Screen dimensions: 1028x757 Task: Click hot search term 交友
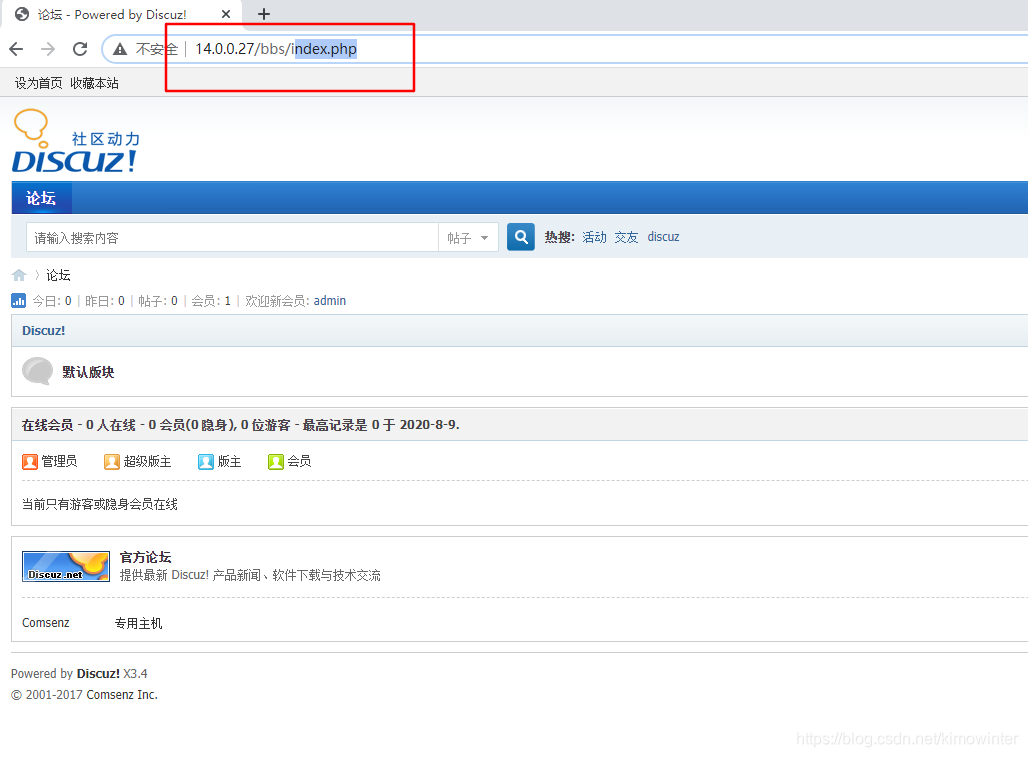626,237
